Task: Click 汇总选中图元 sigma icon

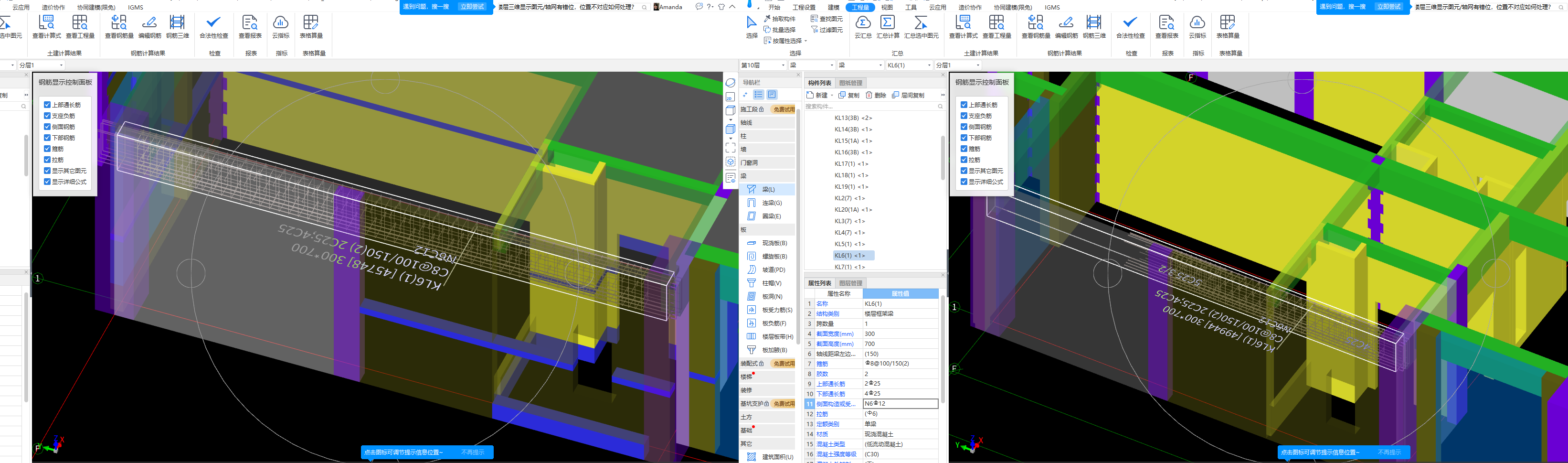Action: click(921, 27)
